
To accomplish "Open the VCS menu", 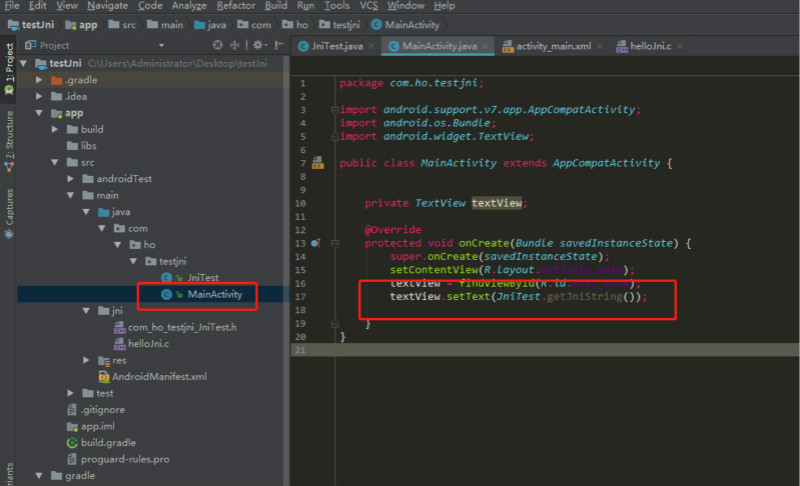I will coord(369,6).
